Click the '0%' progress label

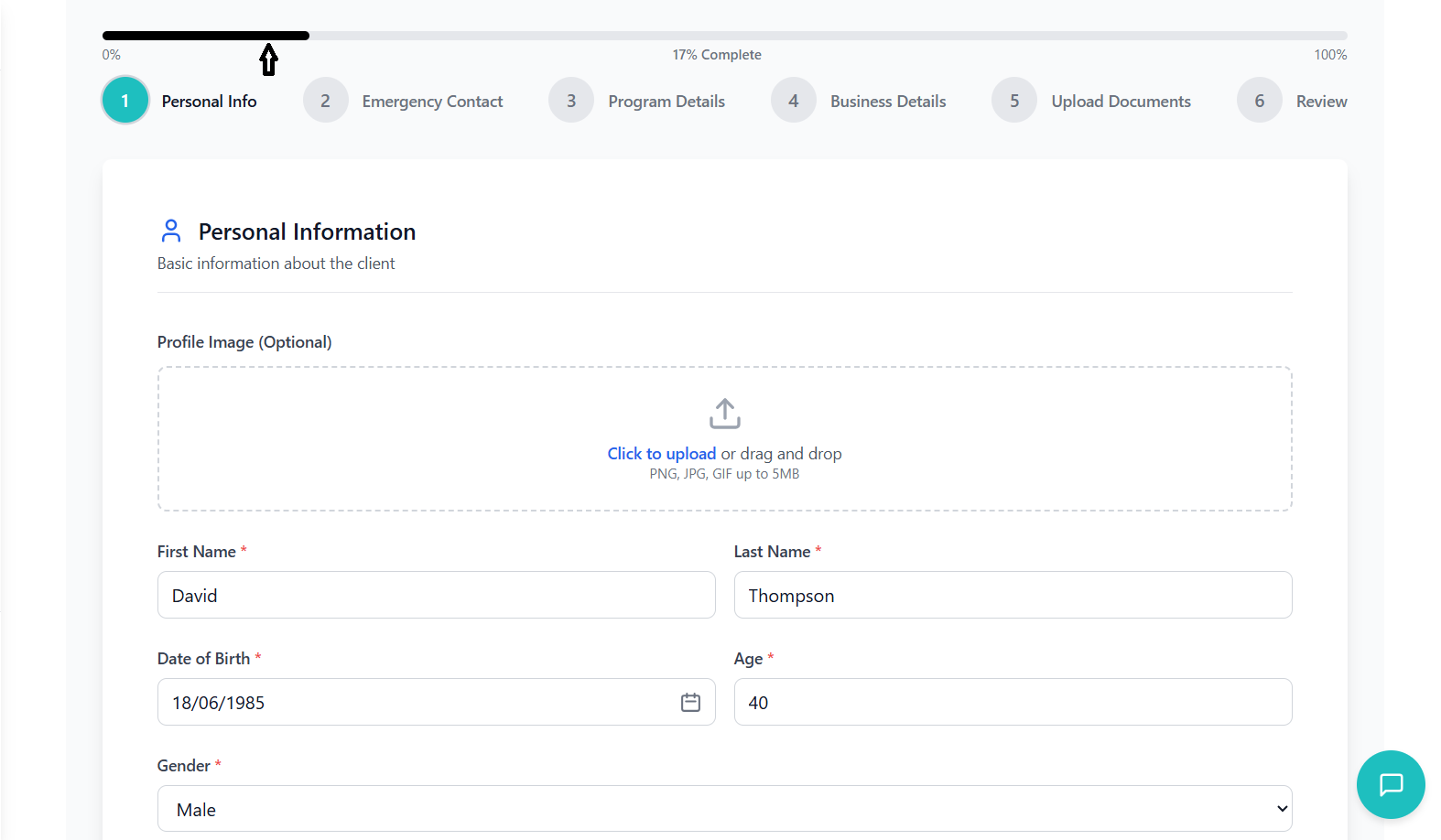112,55
